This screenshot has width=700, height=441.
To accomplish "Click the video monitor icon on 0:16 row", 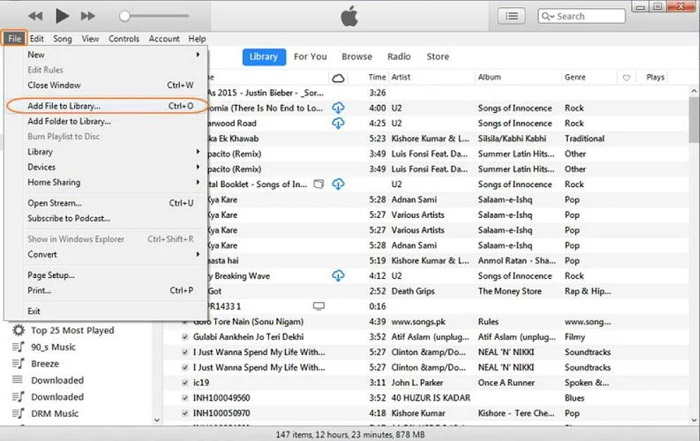I will [318, 306].
